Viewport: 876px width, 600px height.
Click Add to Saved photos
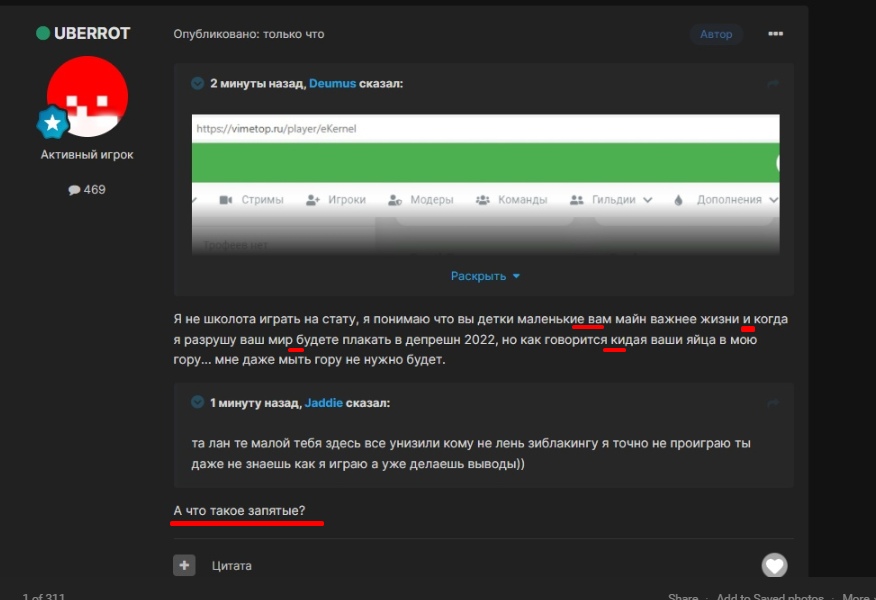coord(769,597)
